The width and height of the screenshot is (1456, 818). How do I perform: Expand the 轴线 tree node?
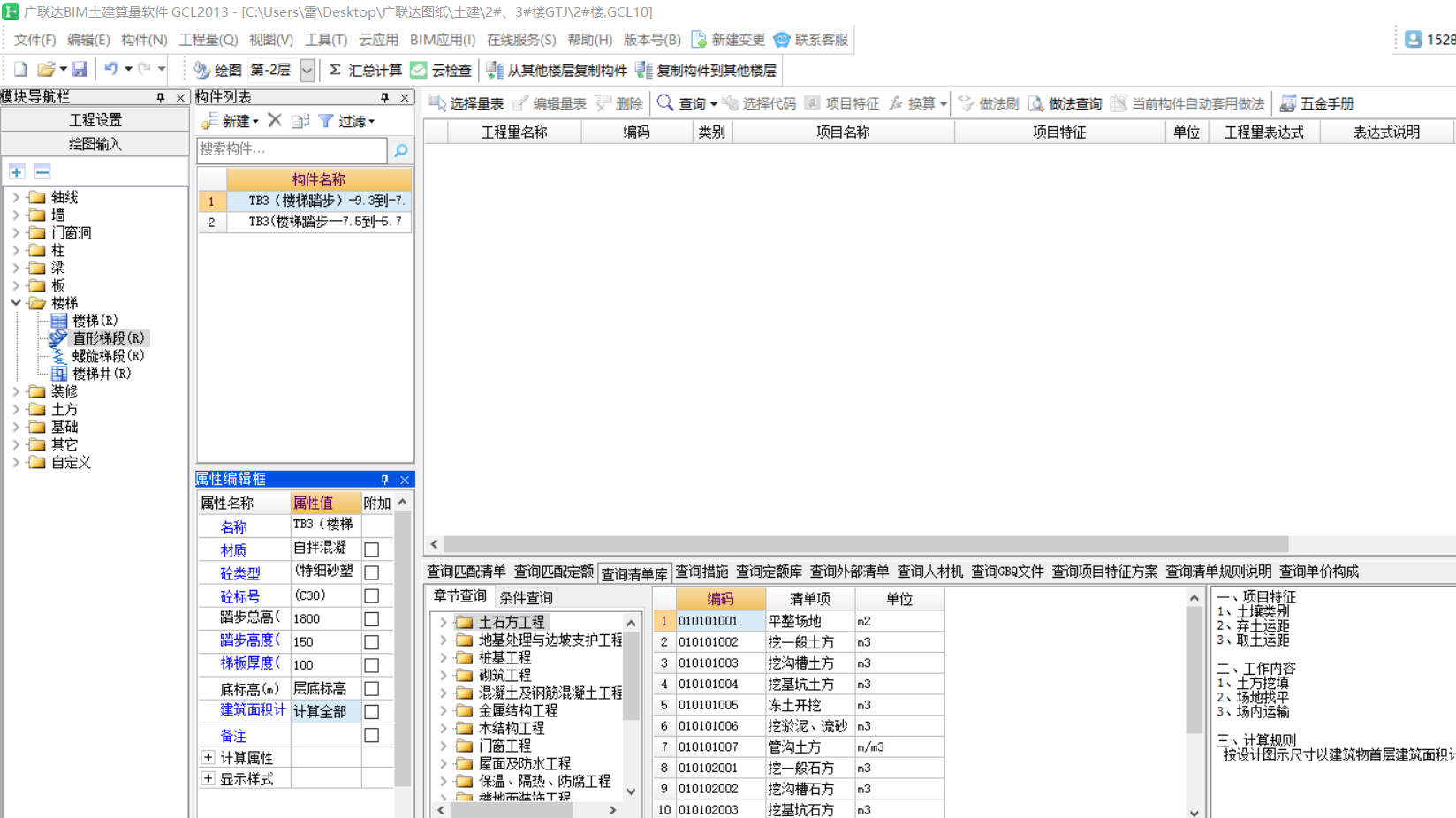(x=16, y=197)
